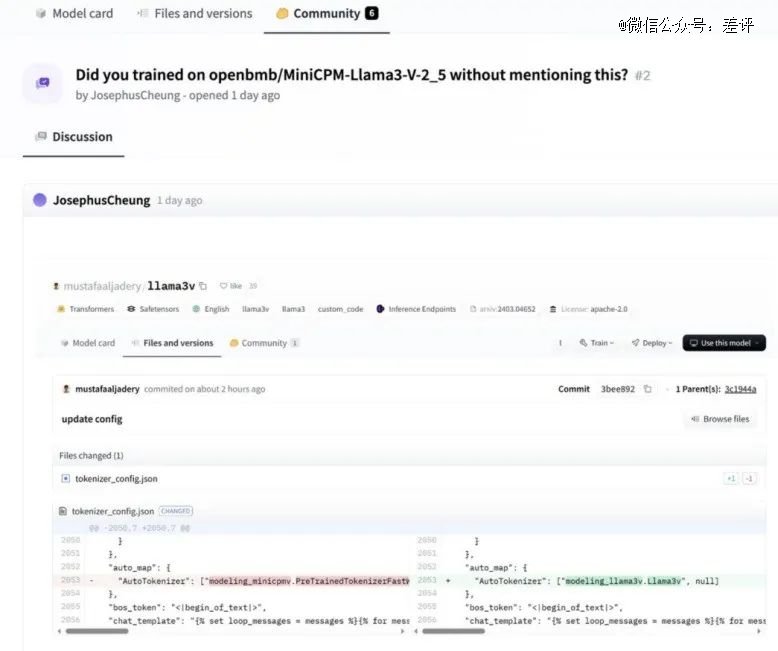
Task: Open embedded Community tab with badge 1
Action: coord(264,343)
